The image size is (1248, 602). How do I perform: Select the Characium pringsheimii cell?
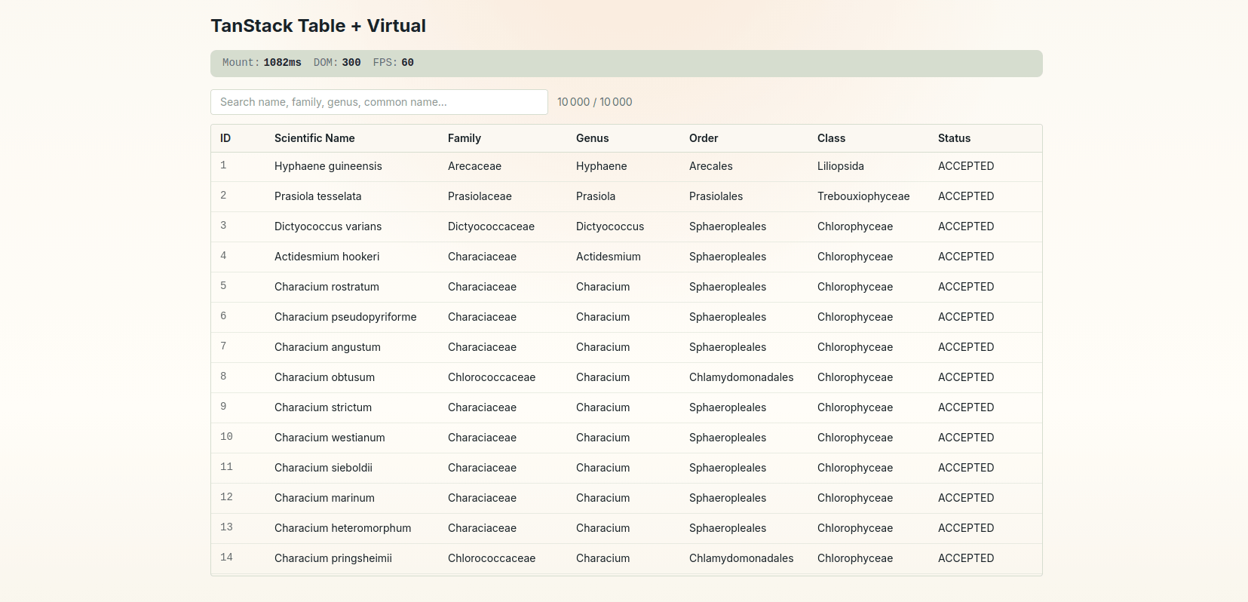[x=333, y=558]
